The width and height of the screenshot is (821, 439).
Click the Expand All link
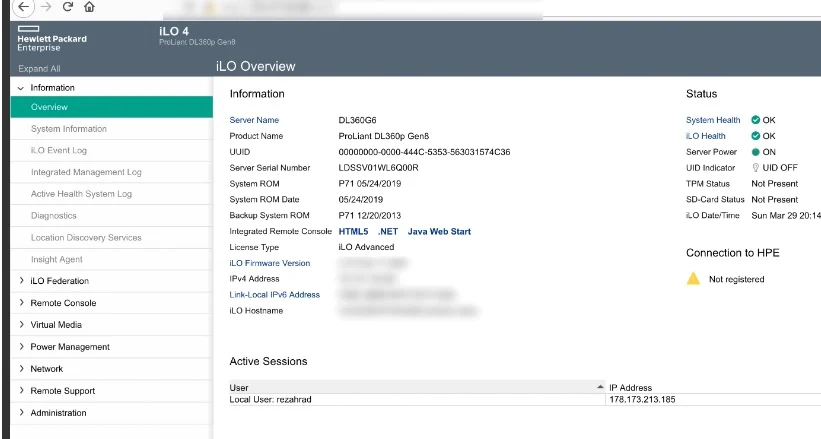point(39,69)
